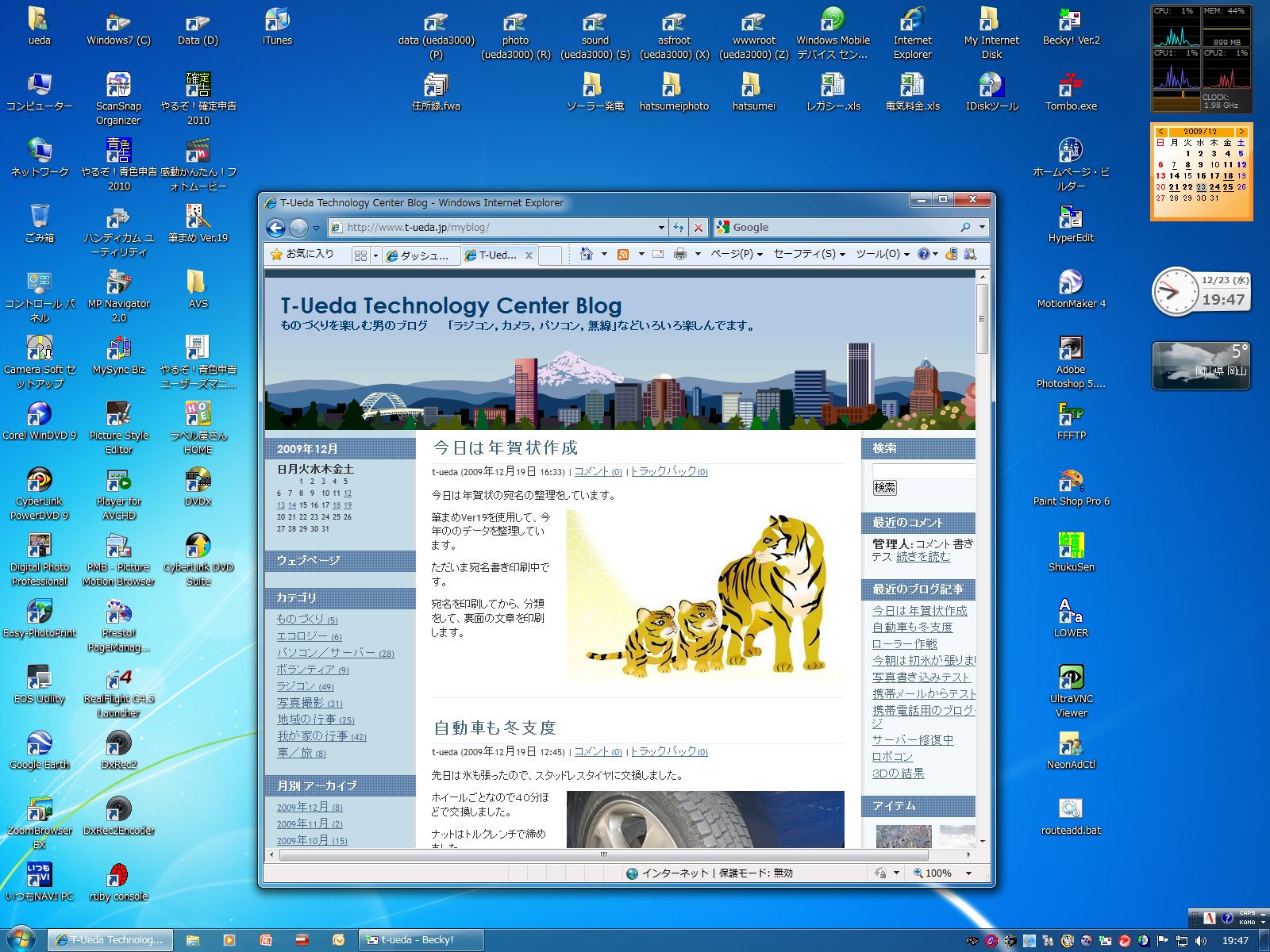Open the 2009年11月 archive link

[310, 823]
